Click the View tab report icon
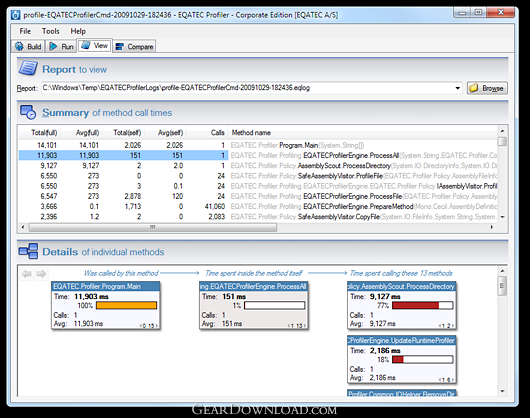 (86, 45)
